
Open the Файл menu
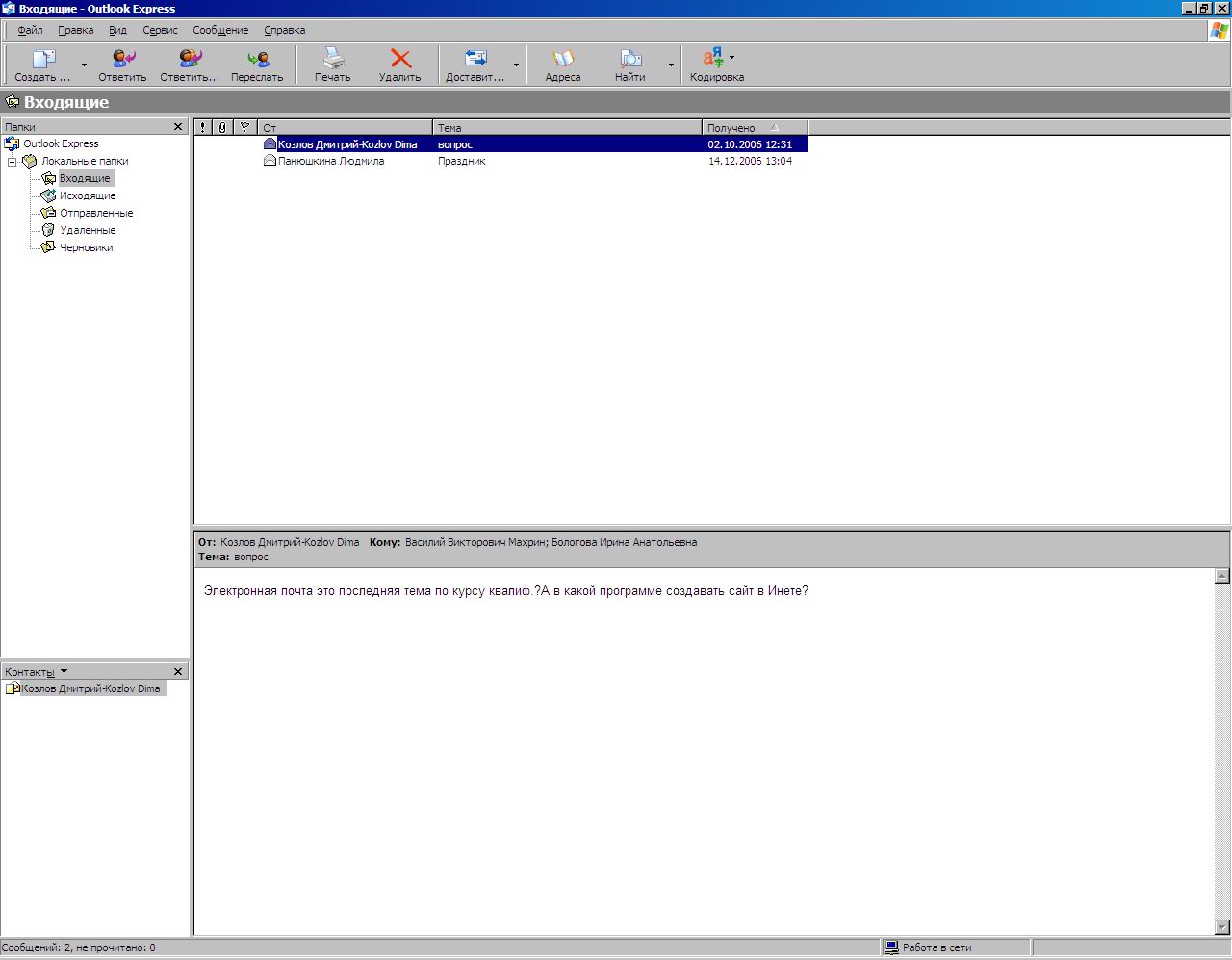coord(31,30)
